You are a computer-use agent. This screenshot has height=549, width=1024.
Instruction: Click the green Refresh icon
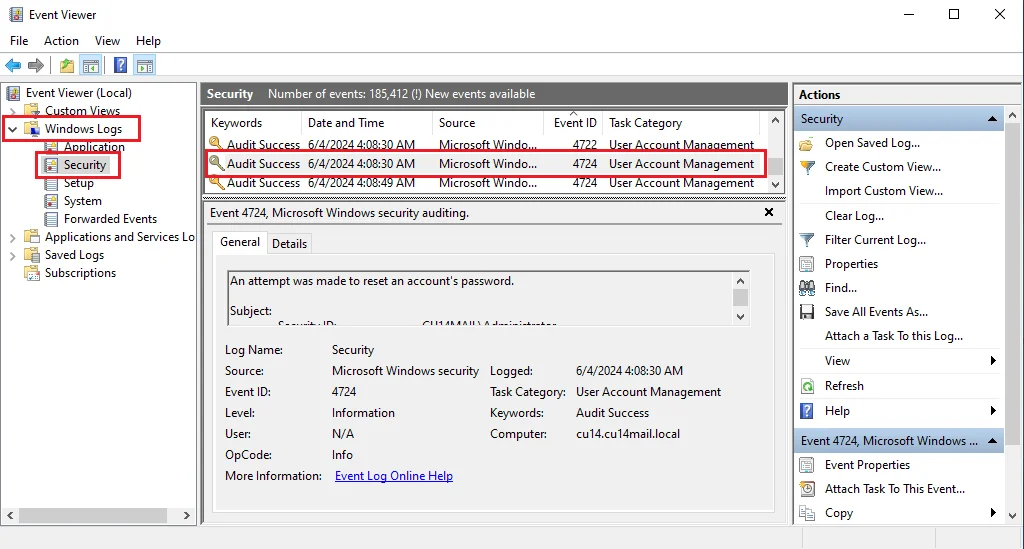coord(807,386)
